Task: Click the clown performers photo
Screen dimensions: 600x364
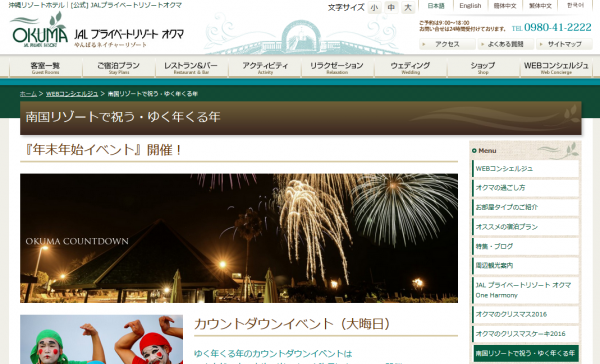Action: pos(101,340)
